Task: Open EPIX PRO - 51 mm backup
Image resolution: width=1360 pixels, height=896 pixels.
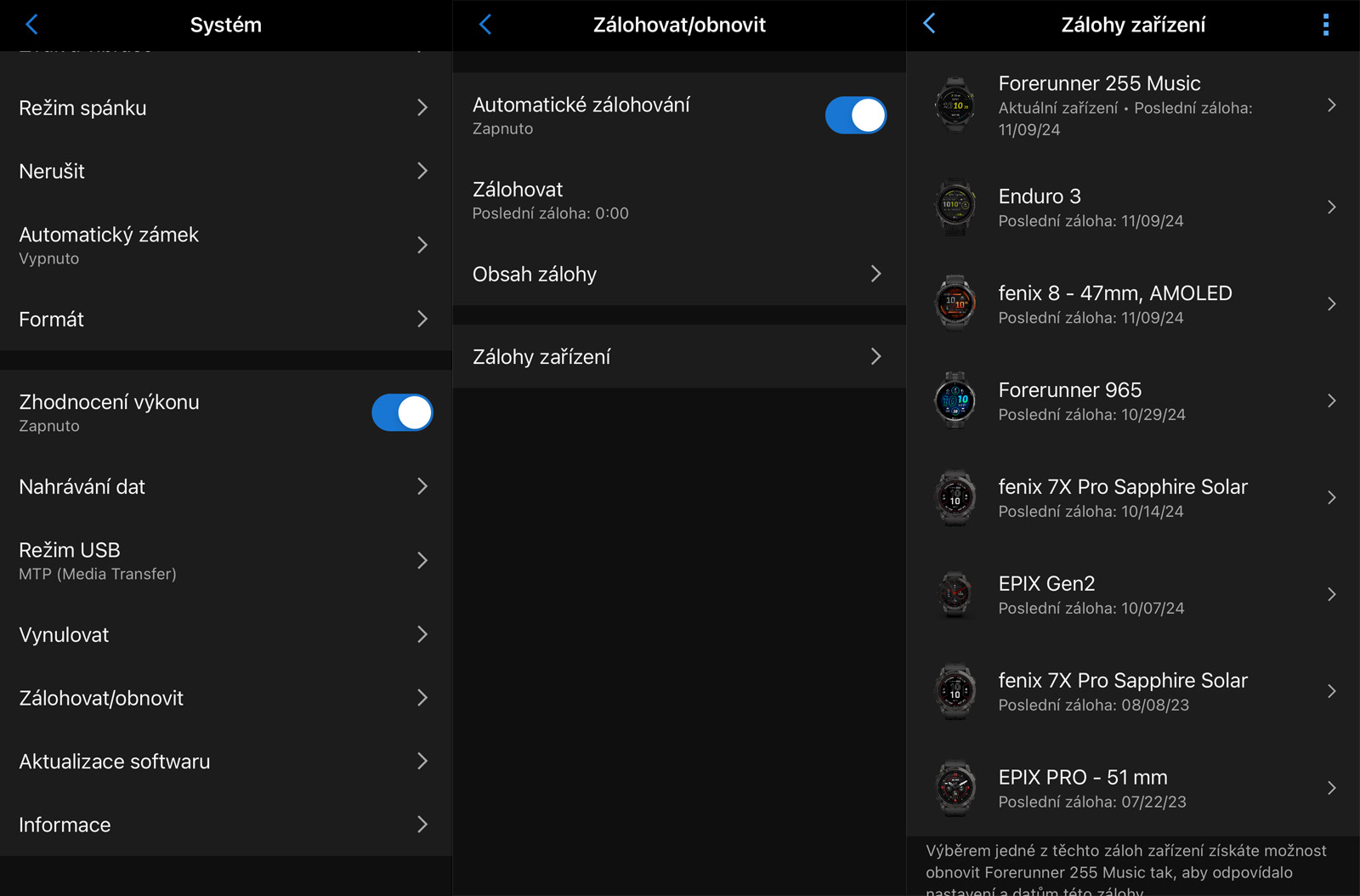Action: coord(1133,788)
